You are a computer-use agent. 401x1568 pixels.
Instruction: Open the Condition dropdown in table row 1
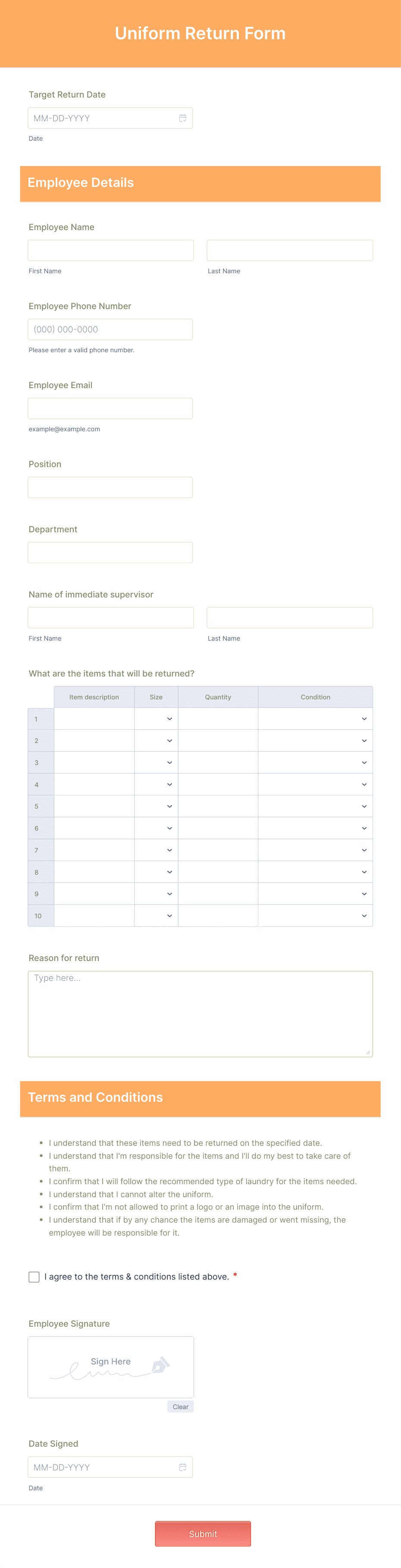click(x=364, y=719)
